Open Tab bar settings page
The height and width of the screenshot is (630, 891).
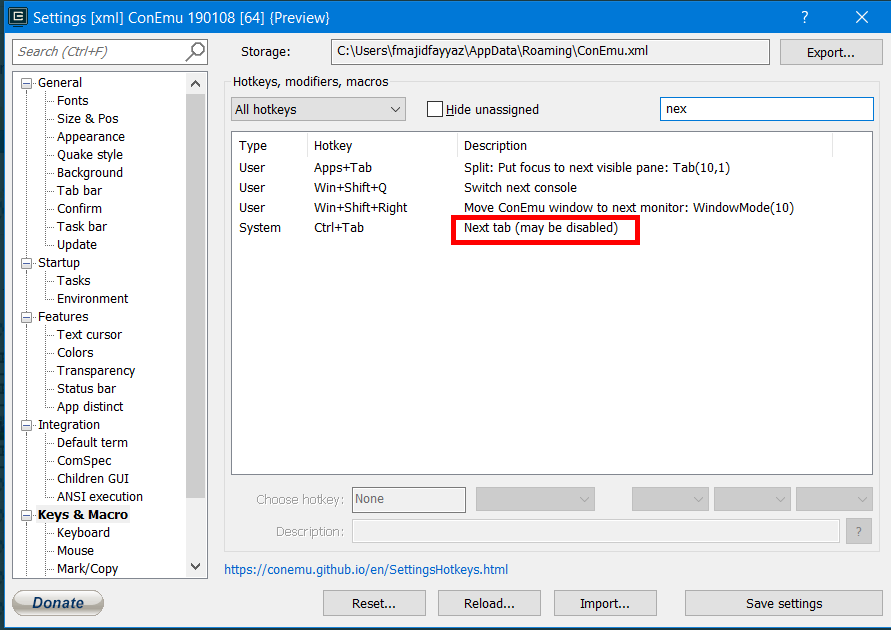click(80, 191)
